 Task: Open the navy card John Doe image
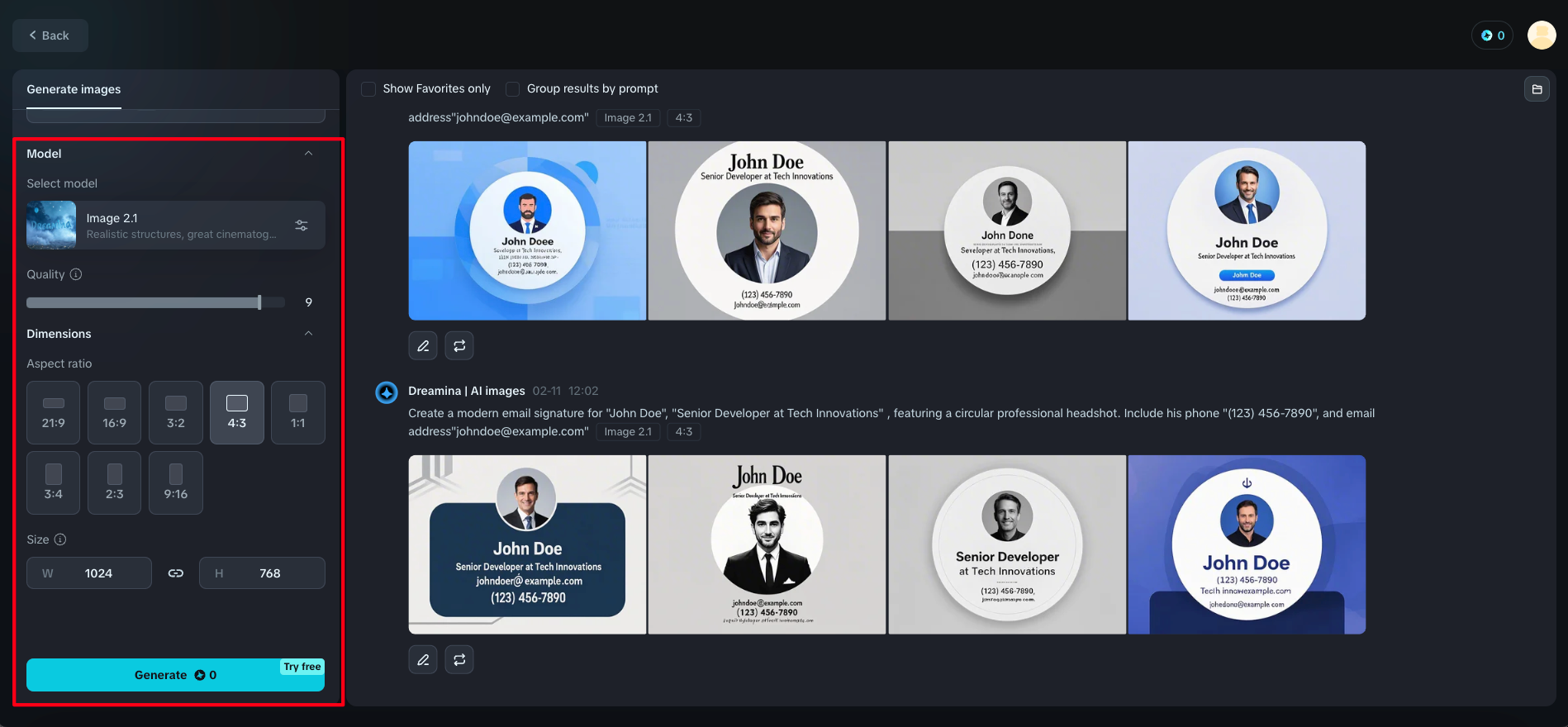point(527,544)
